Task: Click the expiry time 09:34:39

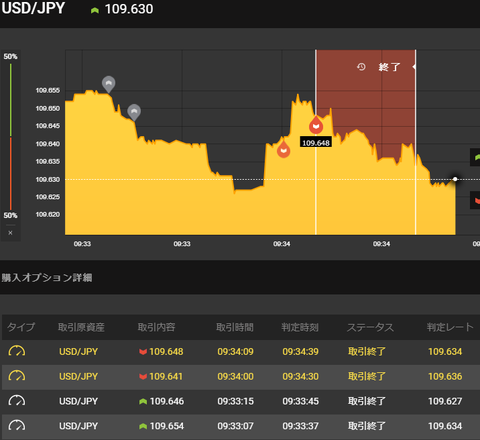Action: pos(300,352)
